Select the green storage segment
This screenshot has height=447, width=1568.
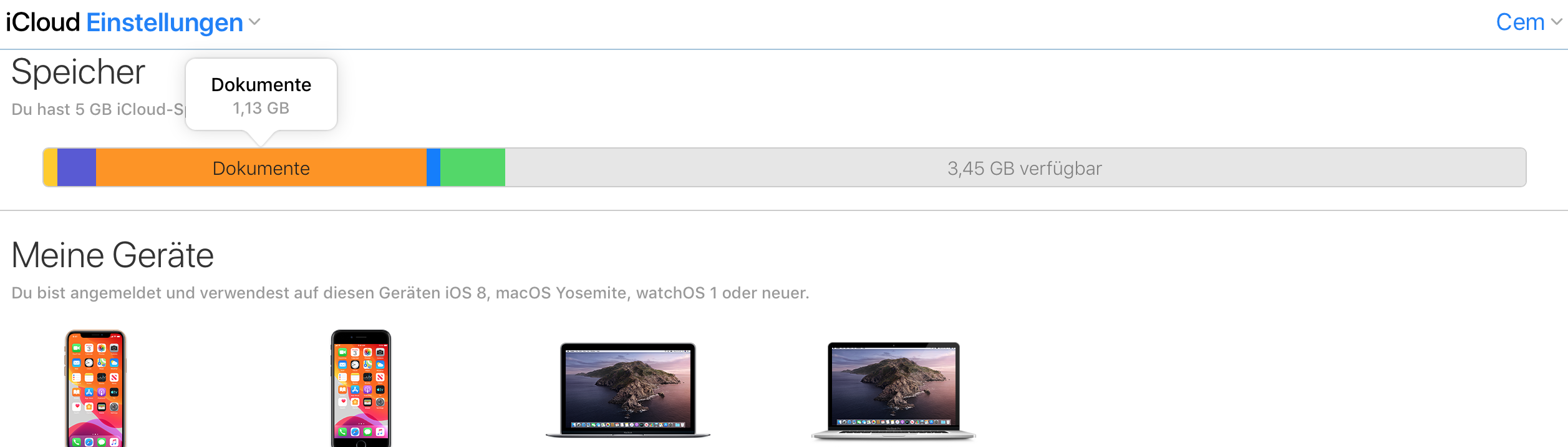coord(473,167)
